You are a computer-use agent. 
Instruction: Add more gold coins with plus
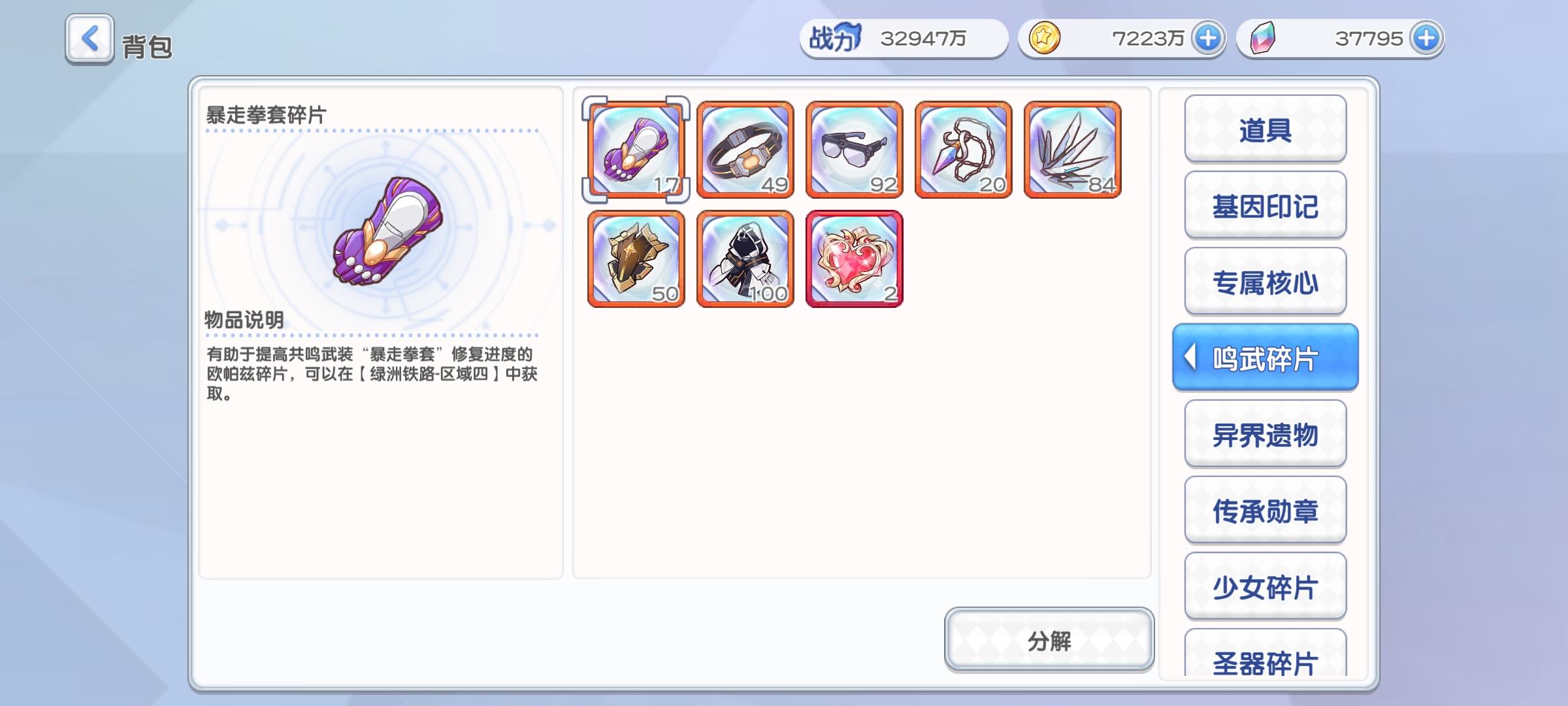[1207, 38]
